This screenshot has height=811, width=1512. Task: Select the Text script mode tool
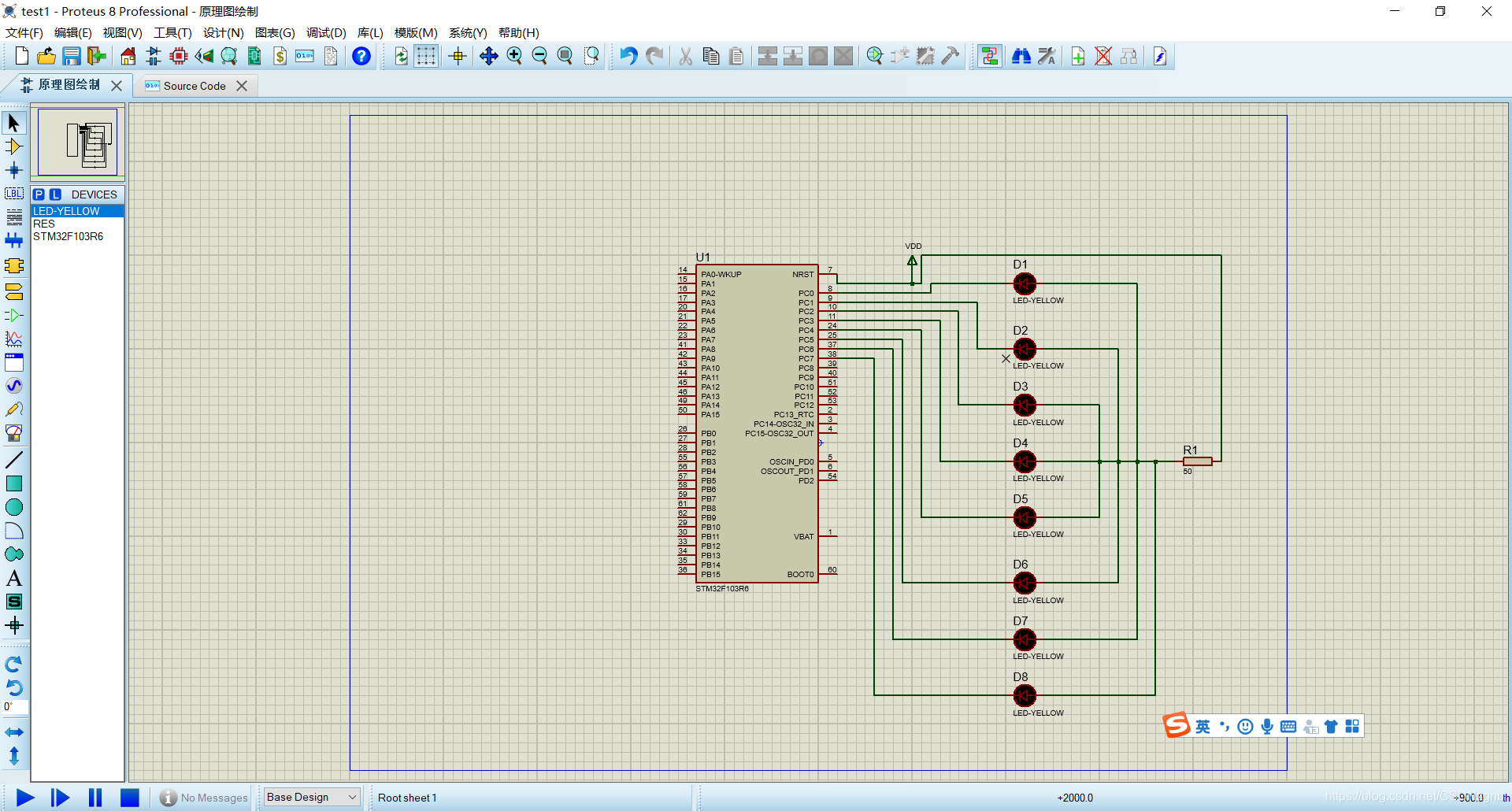coord(14,217)
